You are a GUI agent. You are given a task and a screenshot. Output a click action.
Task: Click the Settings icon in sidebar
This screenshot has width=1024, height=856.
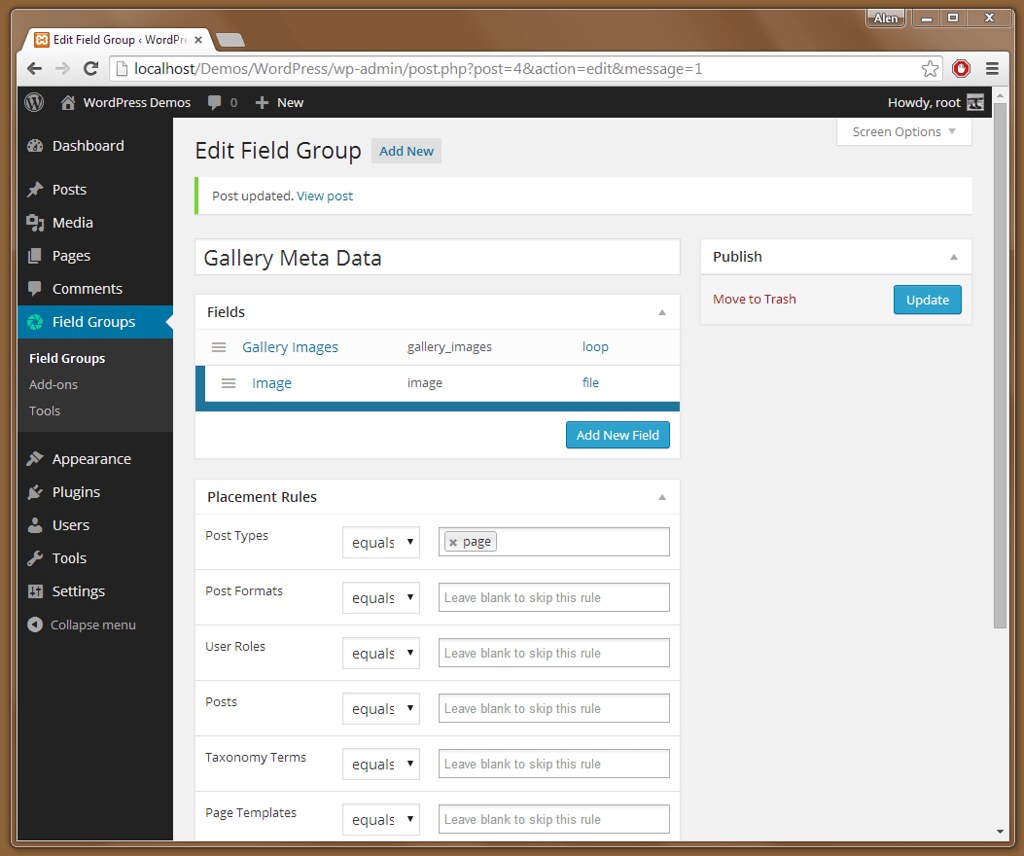click(x=35, y=592)
